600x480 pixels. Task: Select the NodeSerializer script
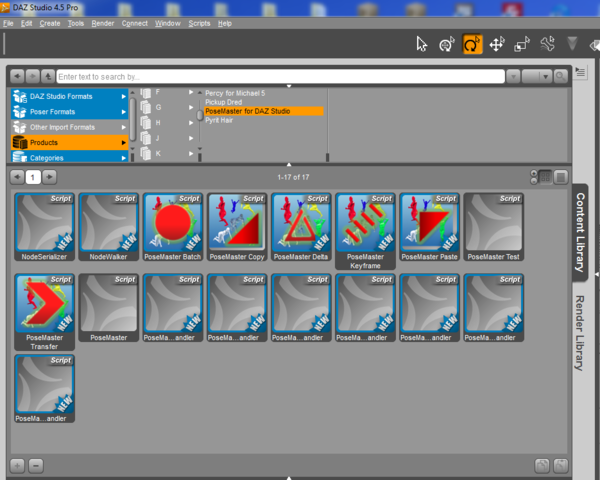(45, 227)
